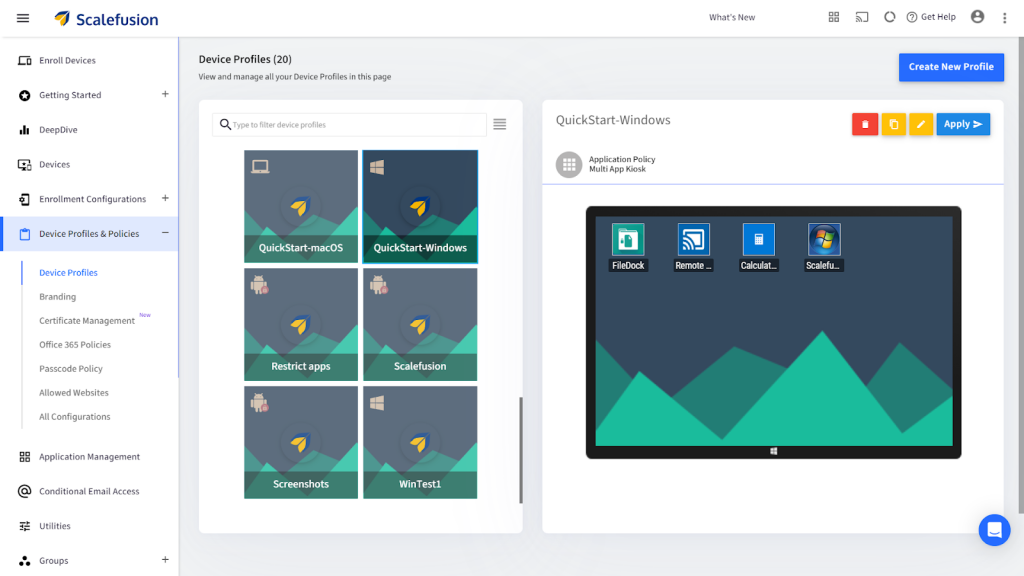The image size is (1024, 576).
Task: Expand Getting Started with plus icon
Action: [165, 94]
